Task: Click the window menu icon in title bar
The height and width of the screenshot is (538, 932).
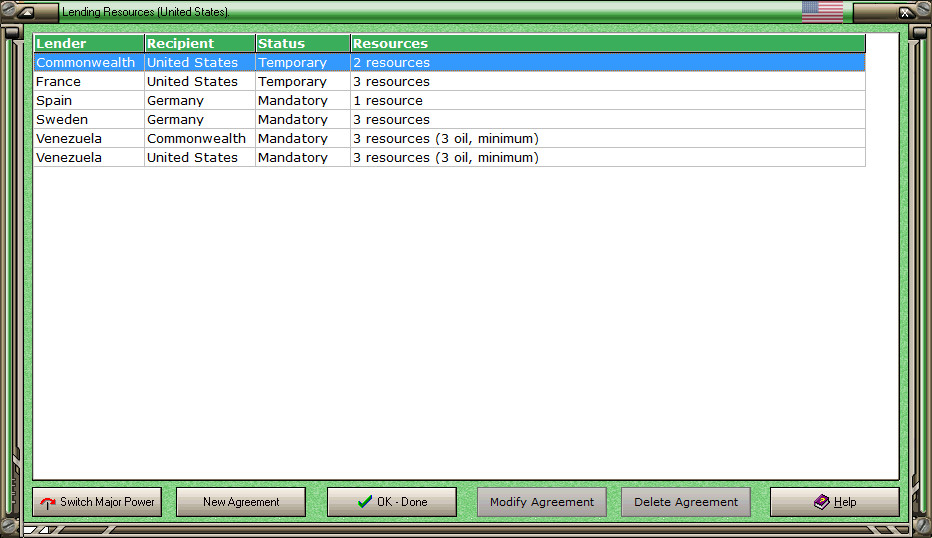Action: tap(26, 12)
